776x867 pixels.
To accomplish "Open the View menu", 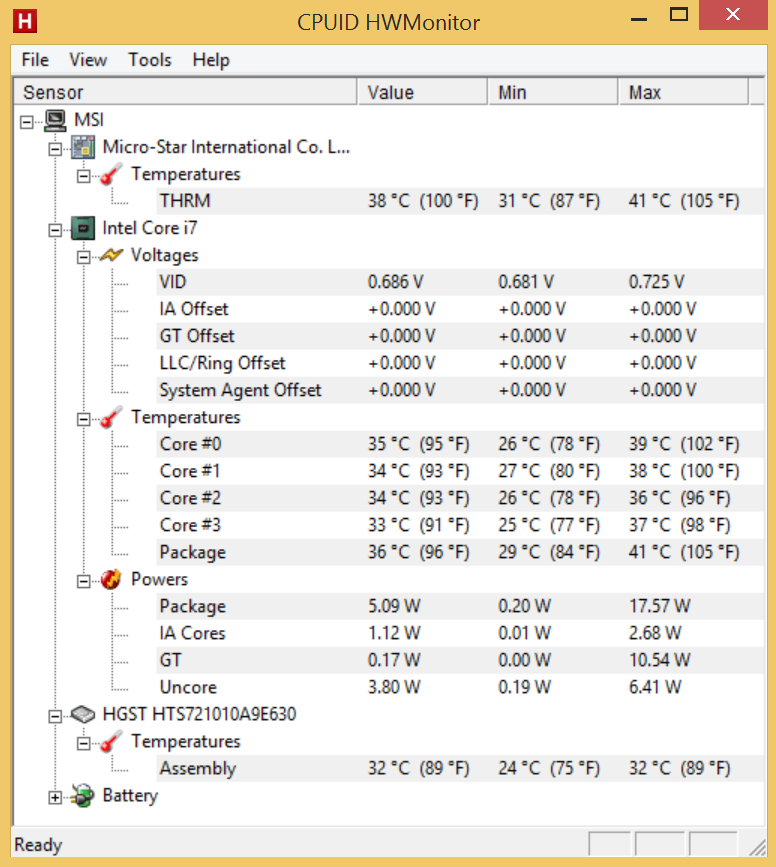I will pyautogui.click(x=88, y=60).
